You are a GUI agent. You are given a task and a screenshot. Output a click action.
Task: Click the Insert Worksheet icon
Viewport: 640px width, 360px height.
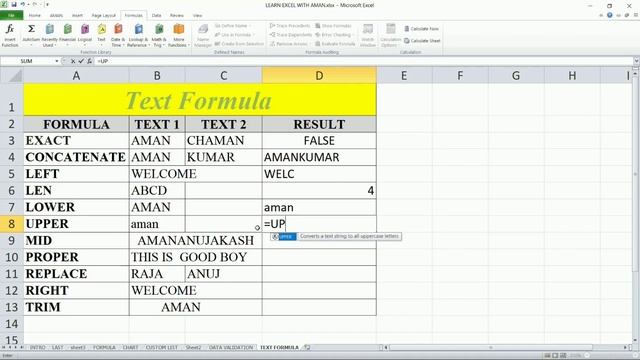click(x=307, y=348)
